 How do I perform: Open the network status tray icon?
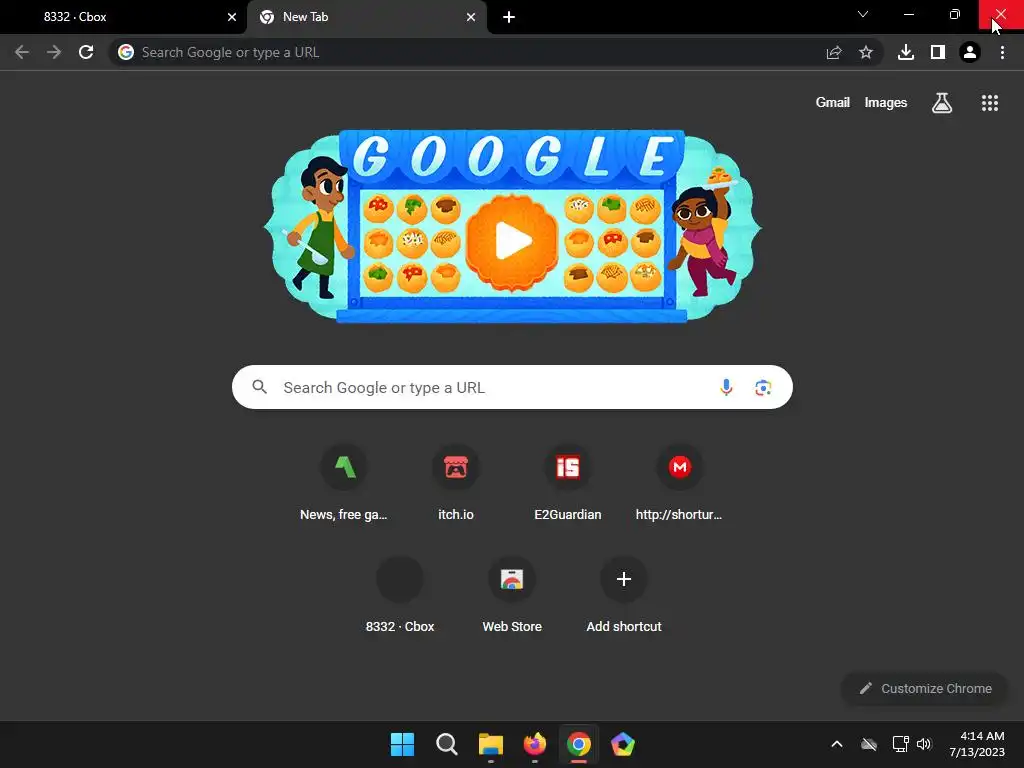tap(901, 744)
